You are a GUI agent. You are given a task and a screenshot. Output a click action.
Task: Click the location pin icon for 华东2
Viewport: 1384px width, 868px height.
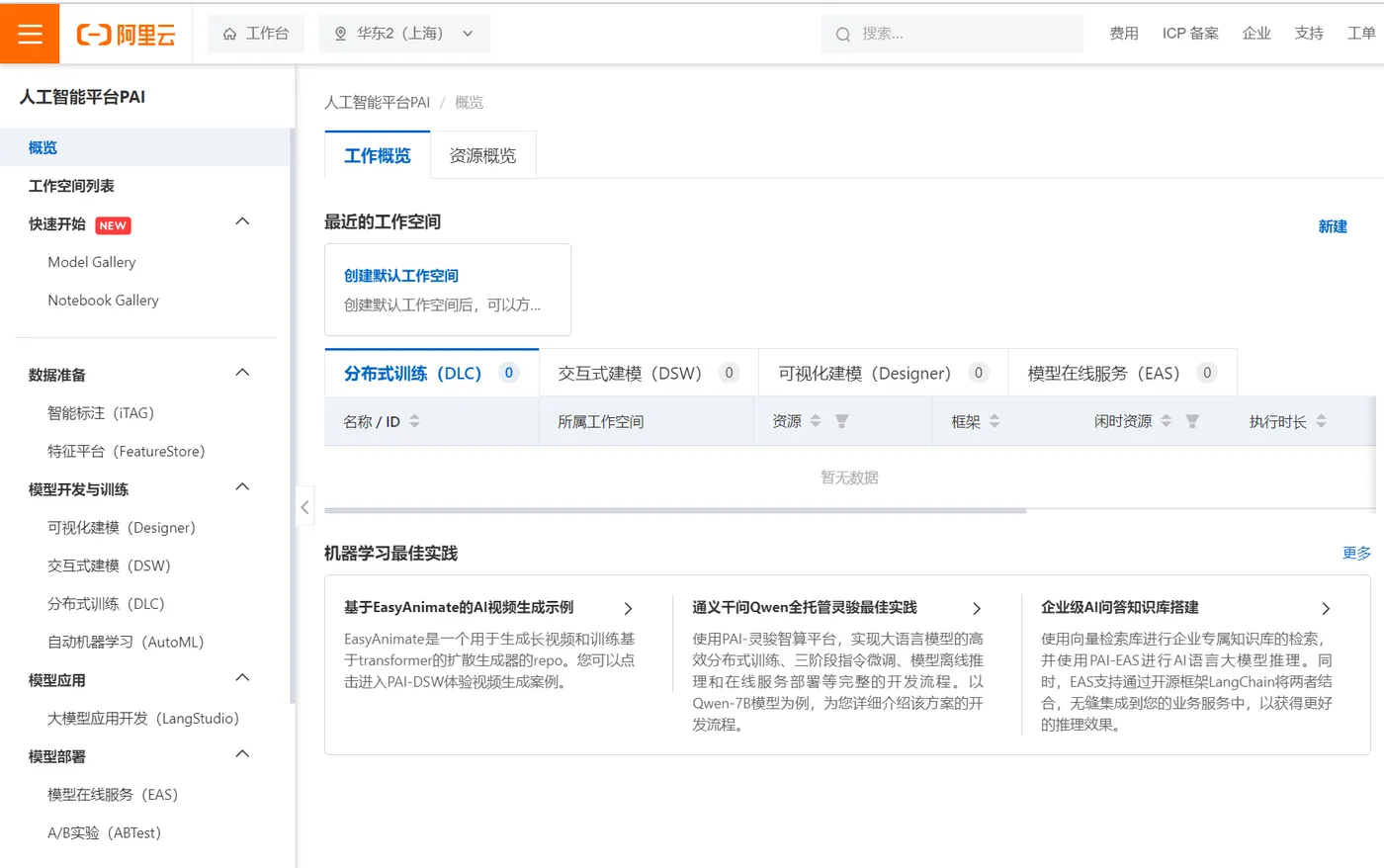tap(340, 34)
